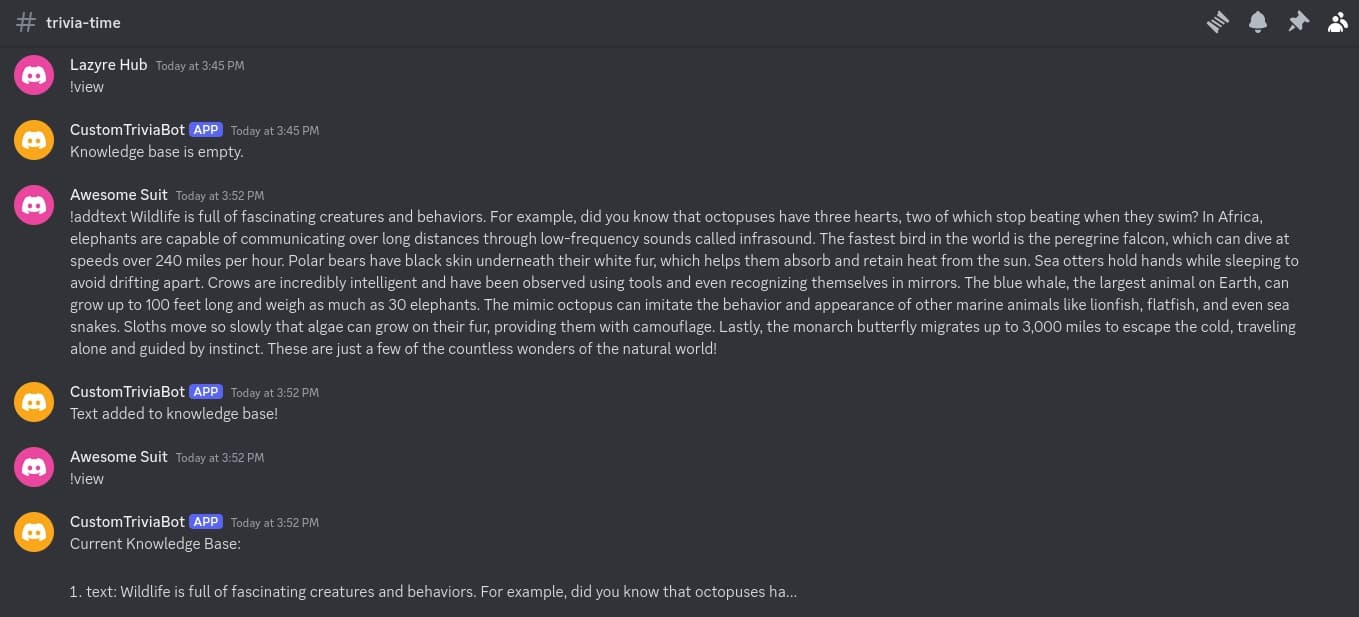
Task: Click the Awesome Suit username
Action: tap(118, 194)
